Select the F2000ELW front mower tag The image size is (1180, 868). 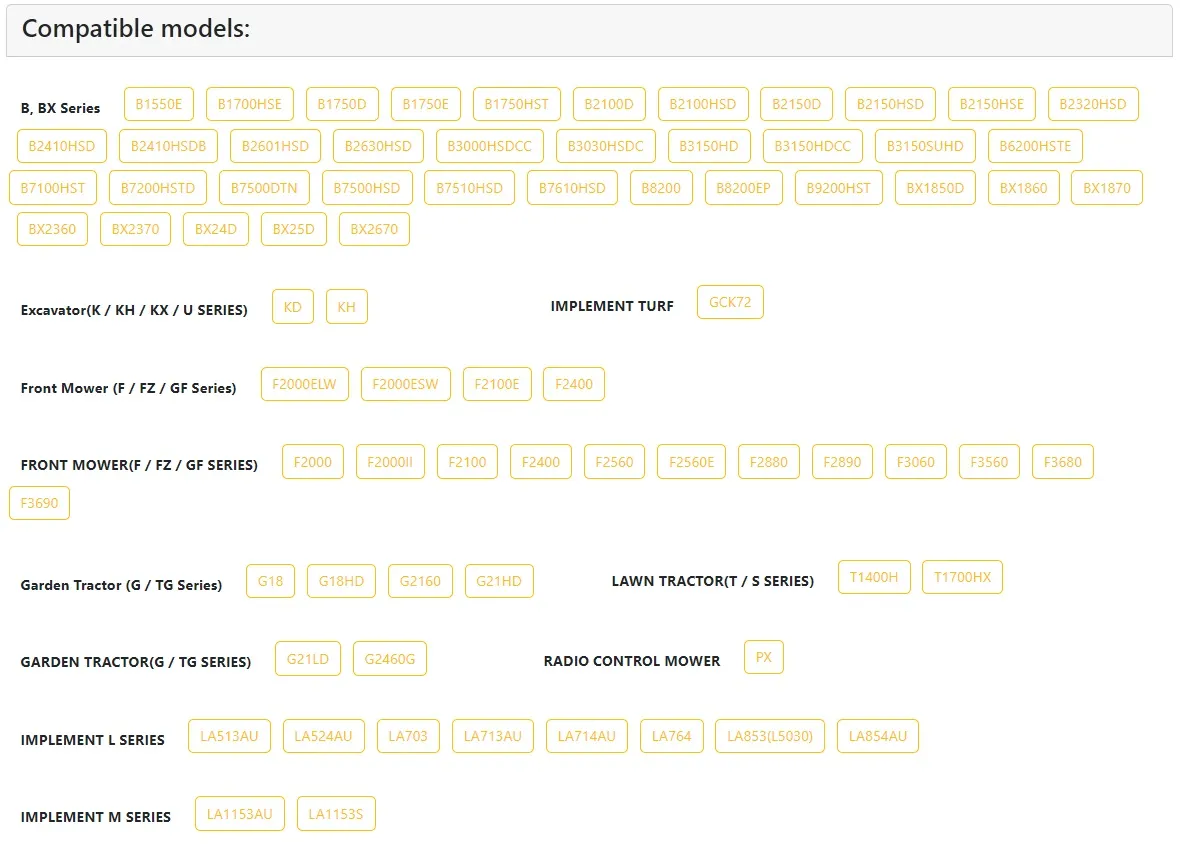305,384
